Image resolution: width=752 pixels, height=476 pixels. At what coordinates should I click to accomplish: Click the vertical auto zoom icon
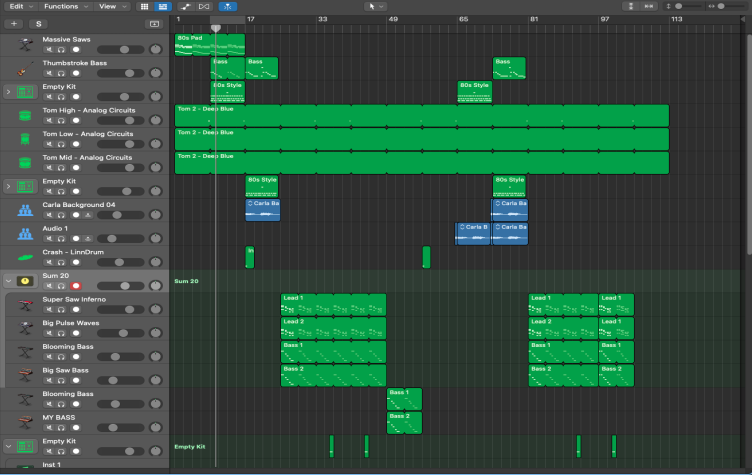pos(631,6)
